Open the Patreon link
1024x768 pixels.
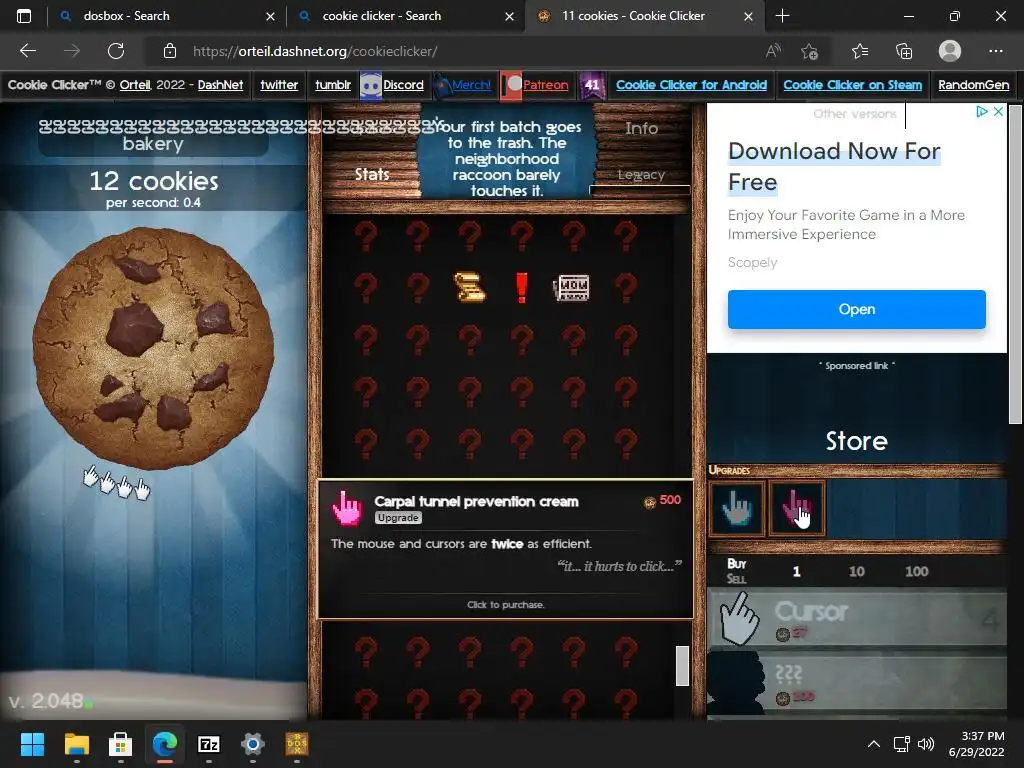545,85
